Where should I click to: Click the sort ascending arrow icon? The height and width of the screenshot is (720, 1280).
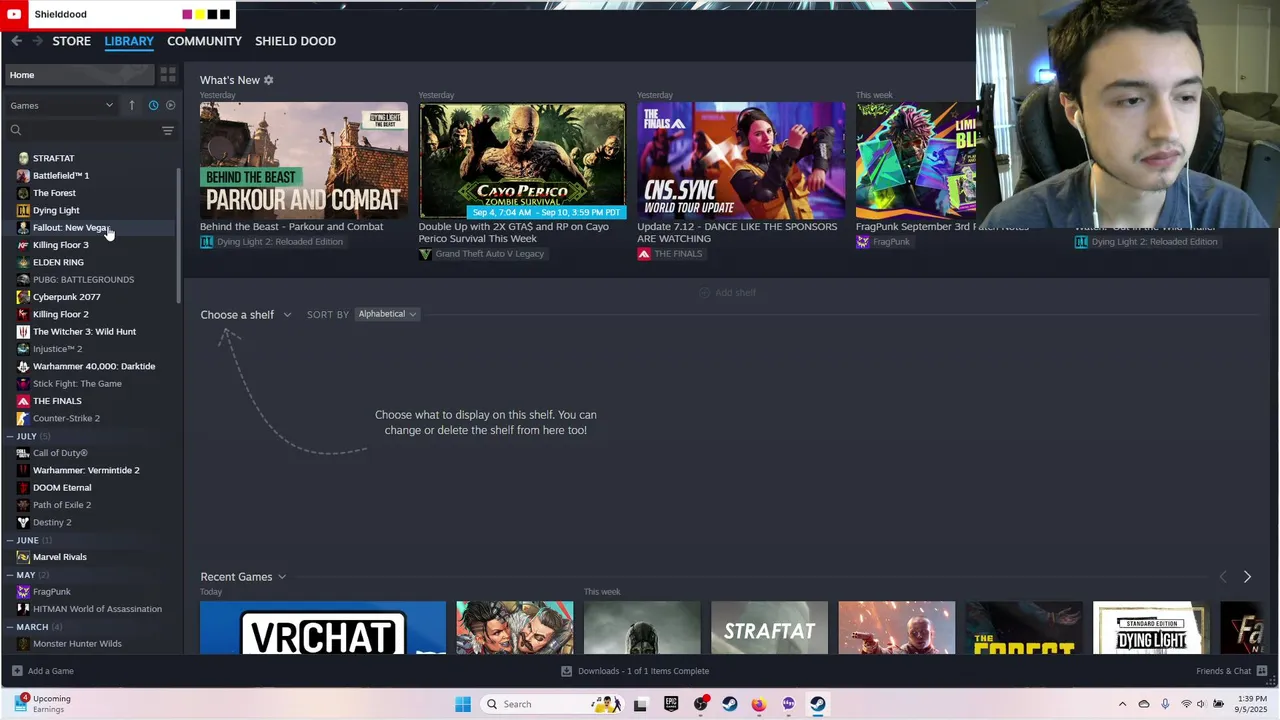[x=131, y=105]
